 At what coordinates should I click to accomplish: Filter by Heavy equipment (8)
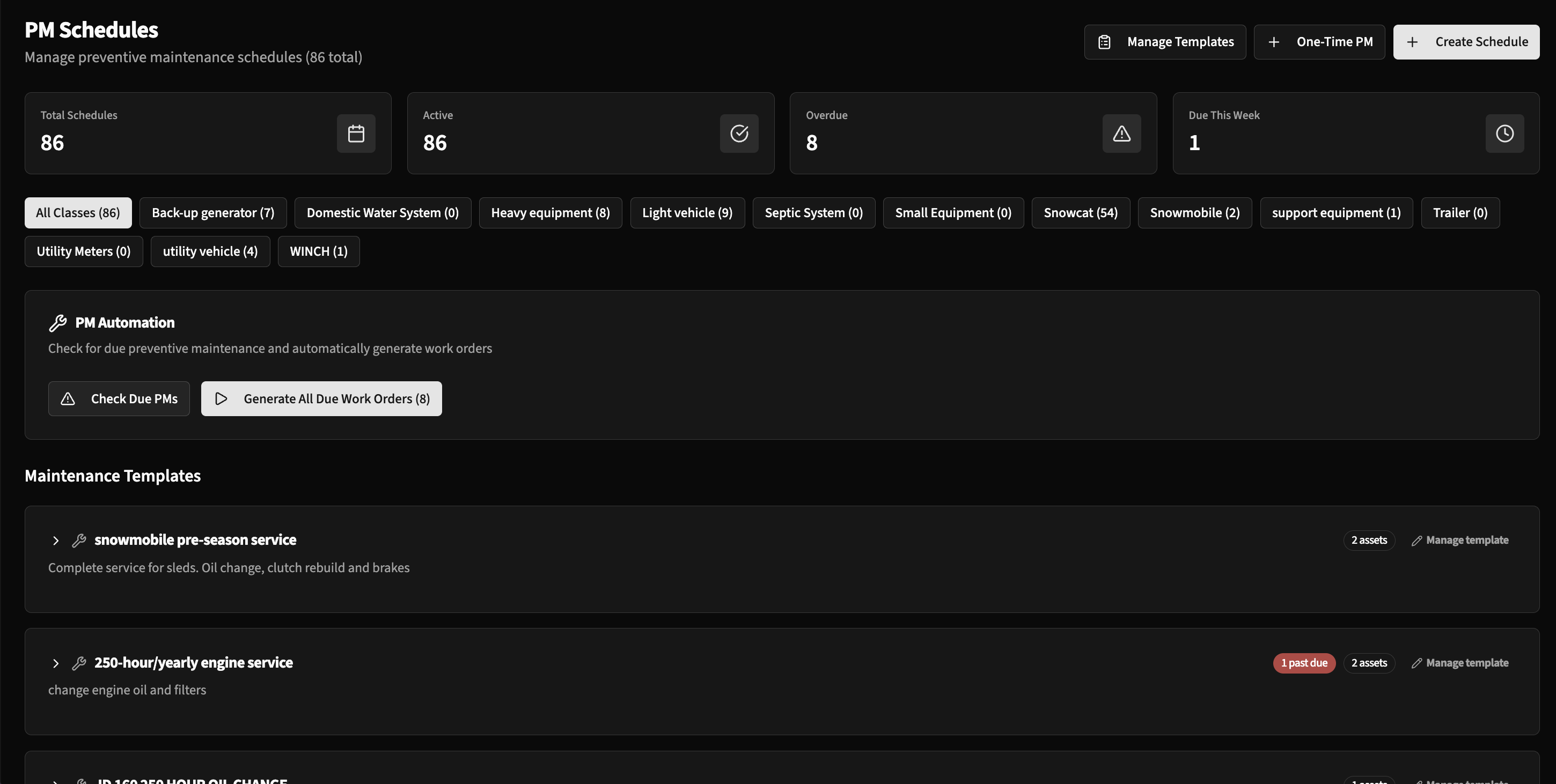tap(551, 212)
